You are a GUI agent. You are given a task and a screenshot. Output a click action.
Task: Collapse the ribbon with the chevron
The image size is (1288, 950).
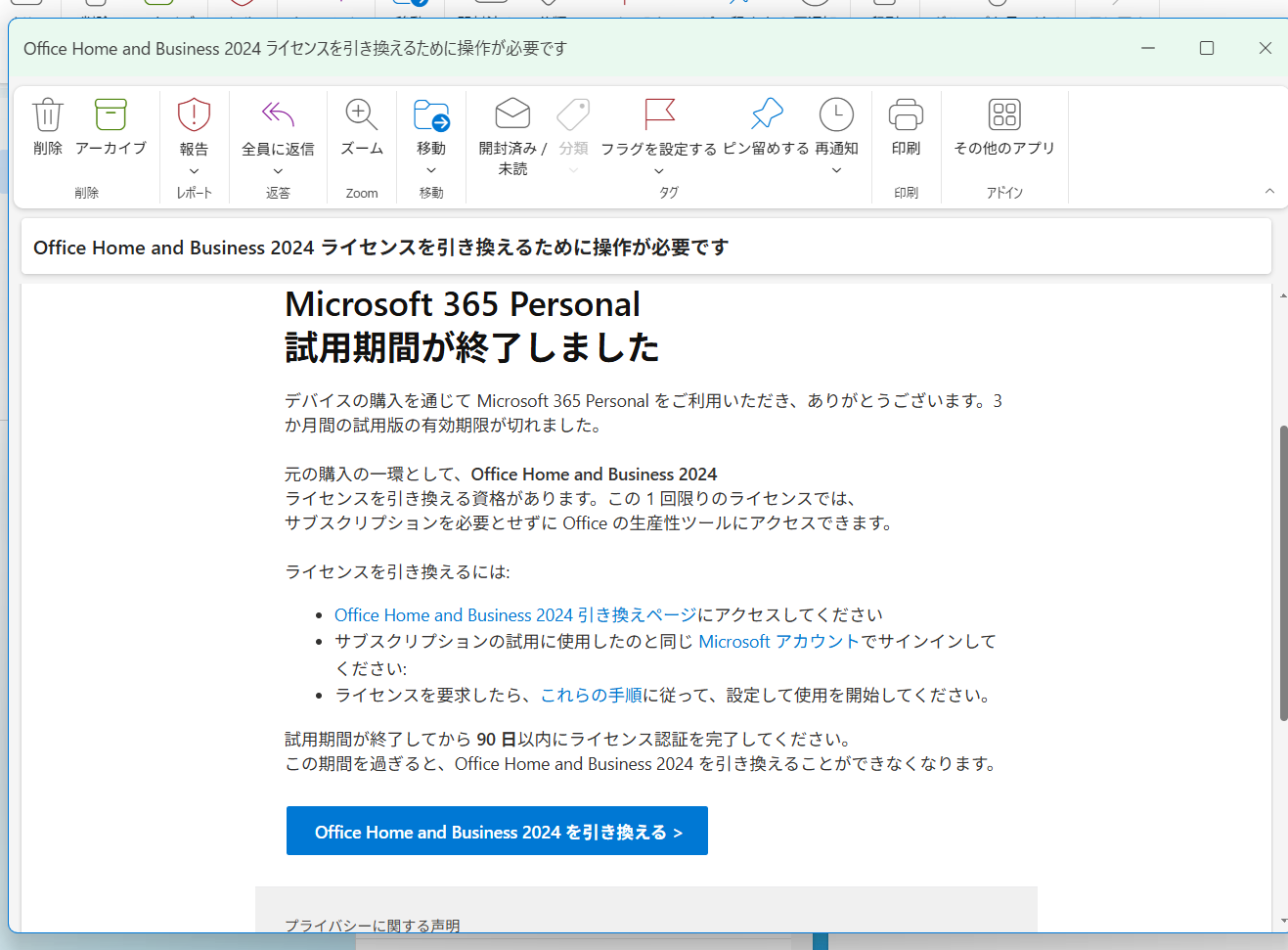1269,191
